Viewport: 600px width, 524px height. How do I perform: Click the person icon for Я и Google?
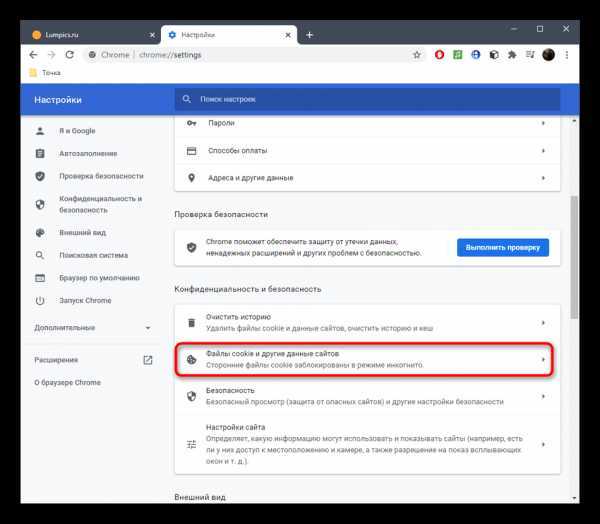(40, 131)
